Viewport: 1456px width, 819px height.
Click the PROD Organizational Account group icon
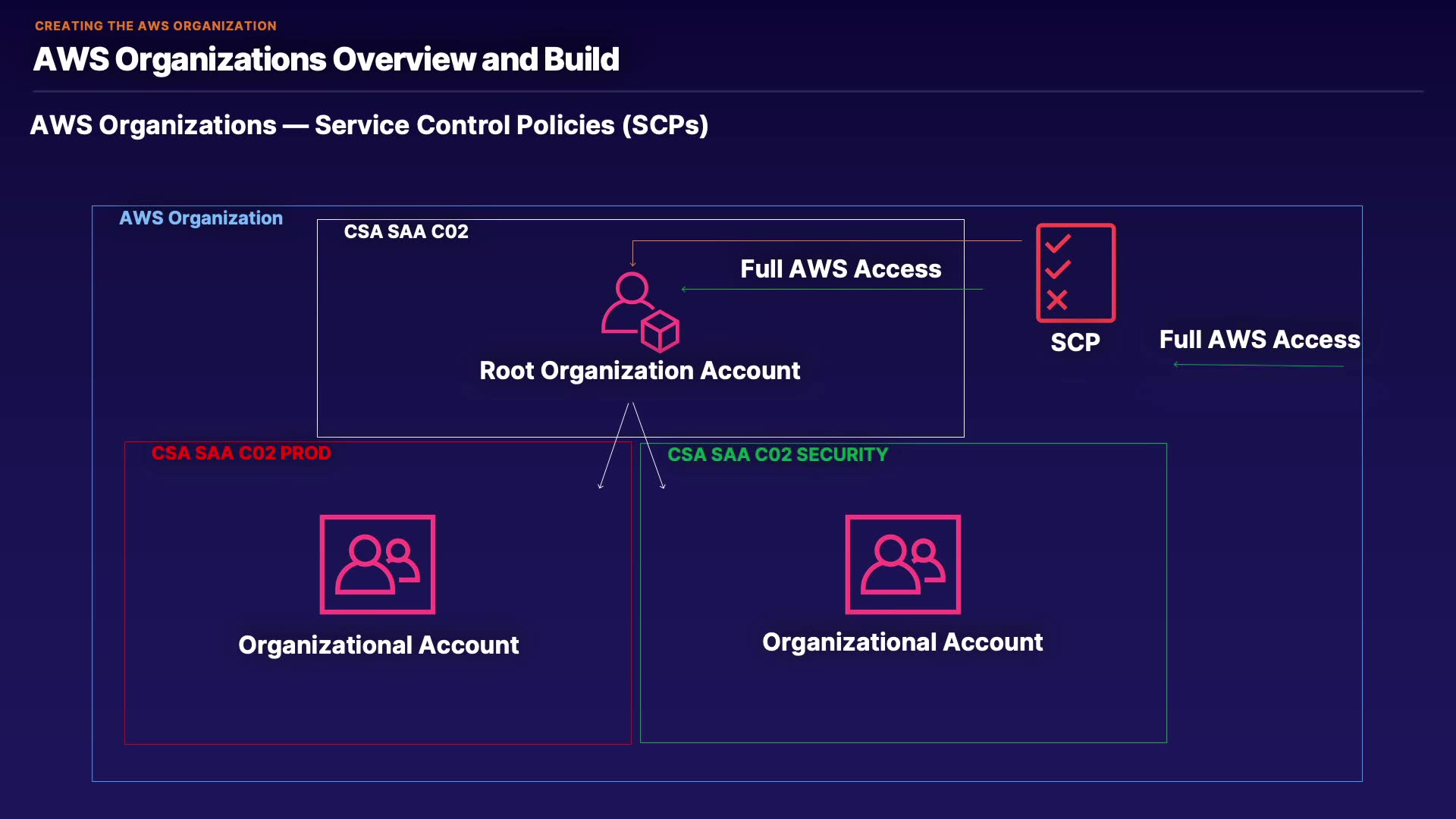(378, 564)
